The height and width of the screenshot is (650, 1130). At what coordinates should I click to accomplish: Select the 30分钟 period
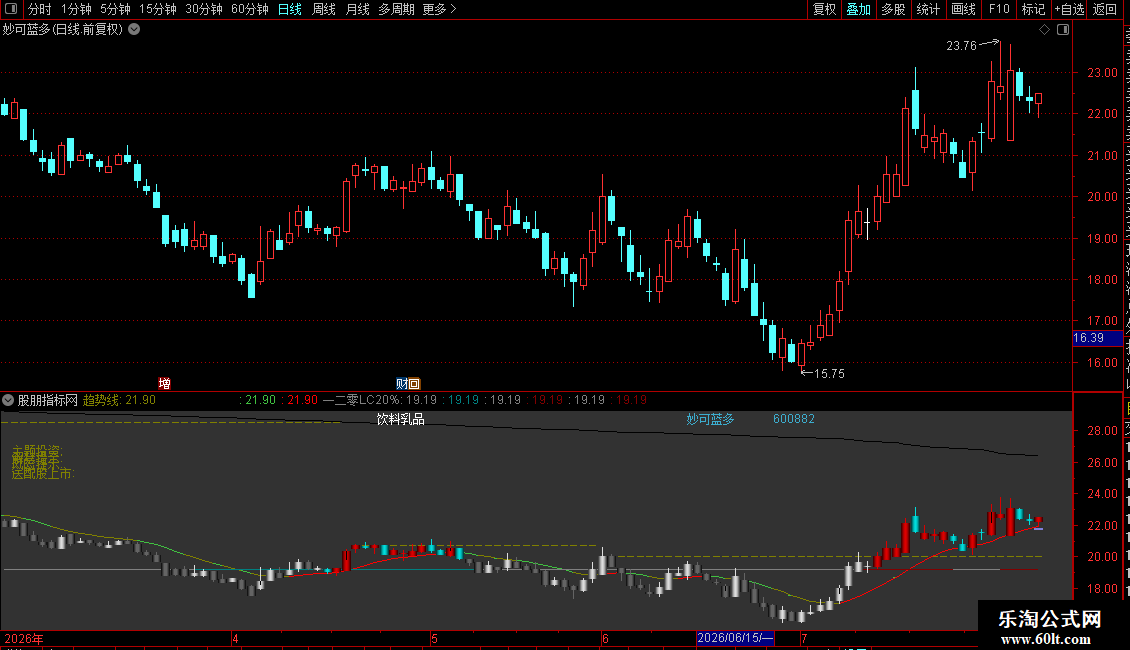click(204, 9)
